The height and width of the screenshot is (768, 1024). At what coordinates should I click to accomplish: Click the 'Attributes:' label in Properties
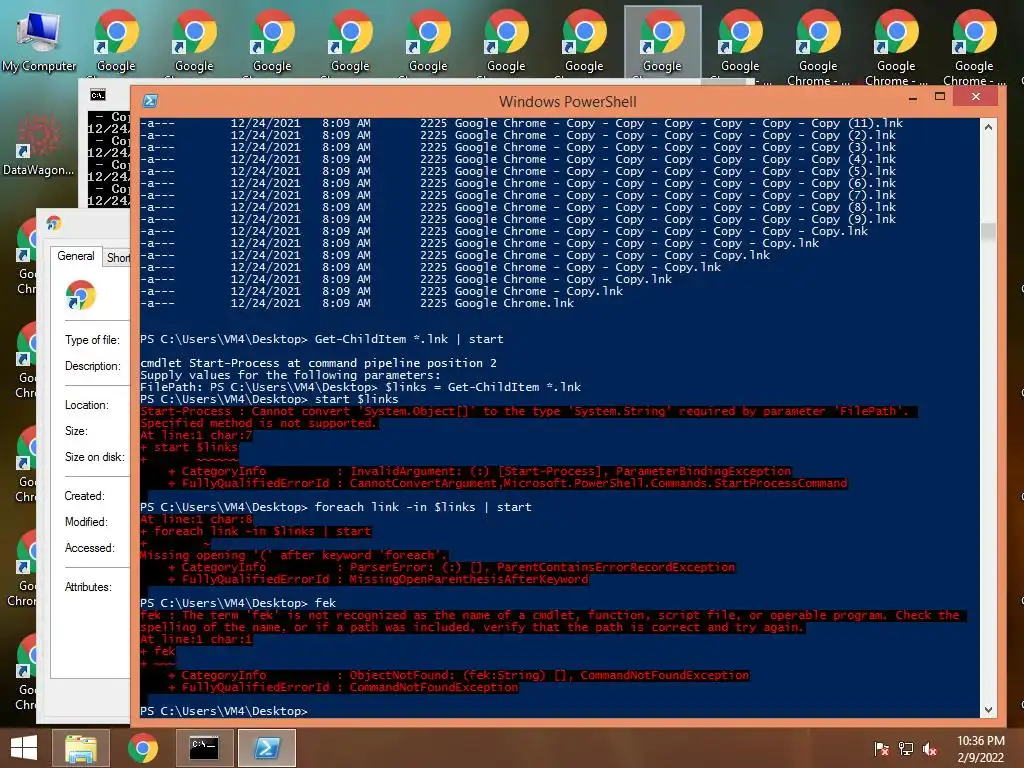pyautogui.click(x=88, y=587)
